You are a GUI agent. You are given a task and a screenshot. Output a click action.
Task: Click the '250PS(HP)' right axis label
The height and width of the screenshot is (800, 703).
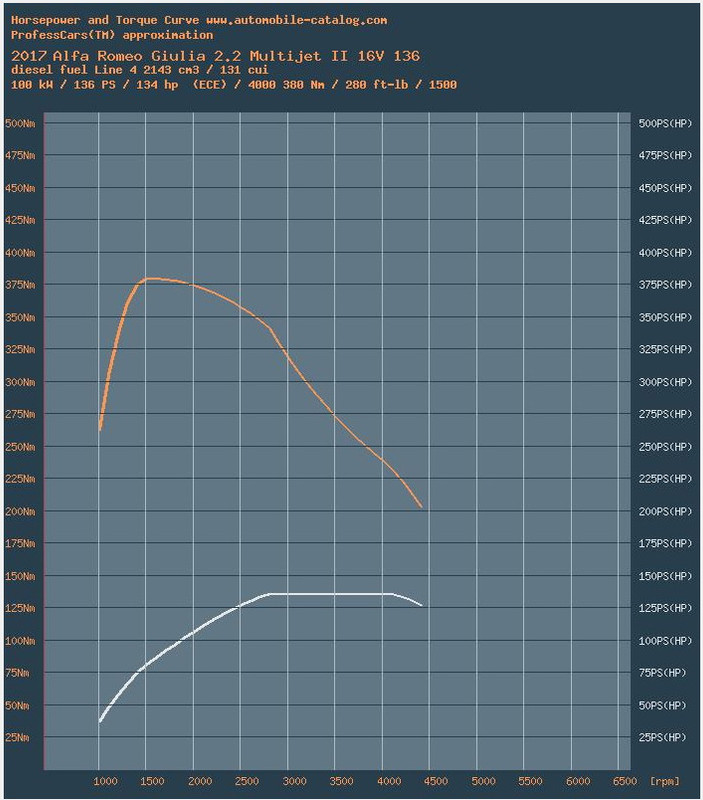click(x=665, y=447)
